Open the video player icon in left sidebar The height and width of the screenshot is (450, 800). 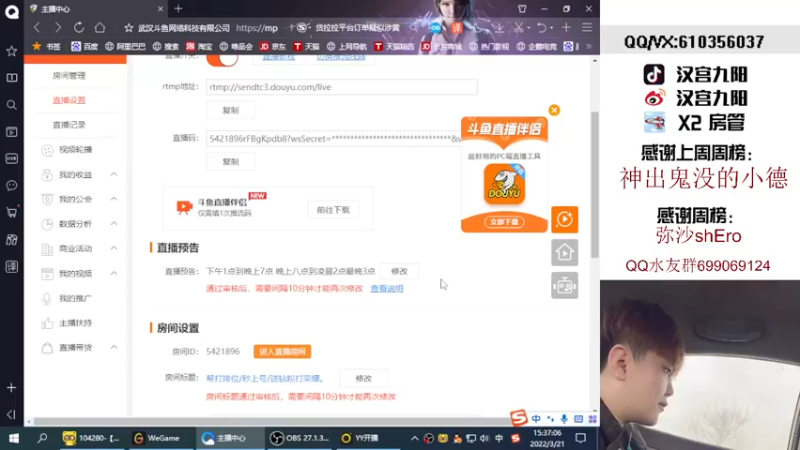tap(11, 132)
